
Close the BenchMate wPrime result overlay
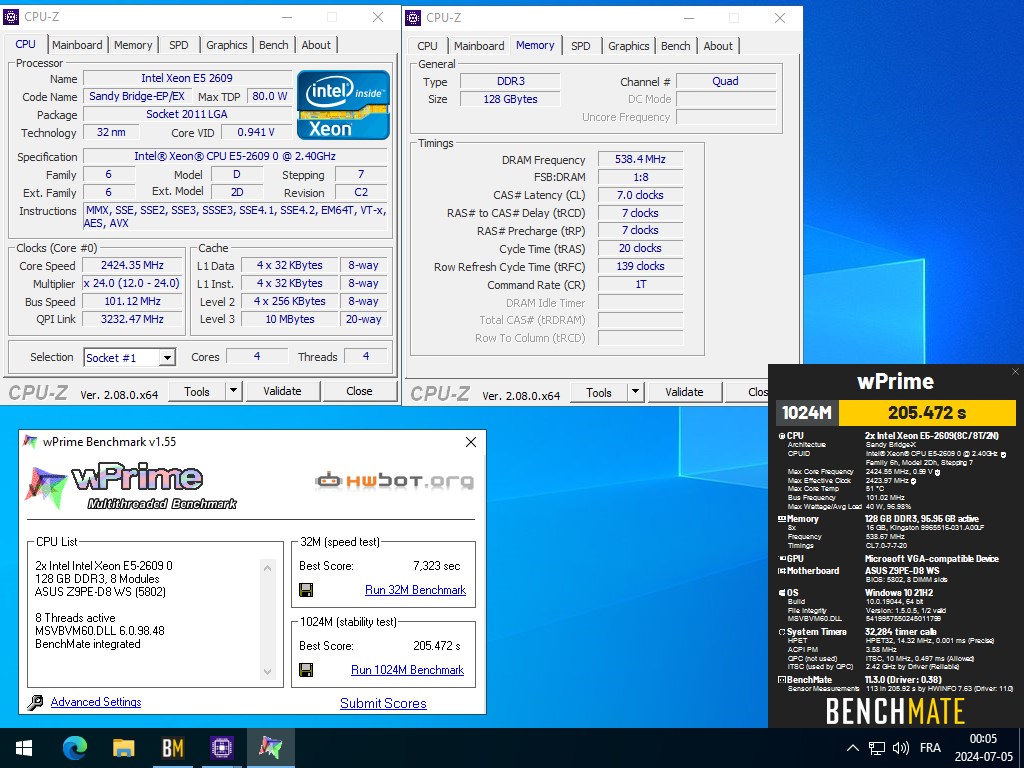pyautogui.click(x=1015, y=372)
